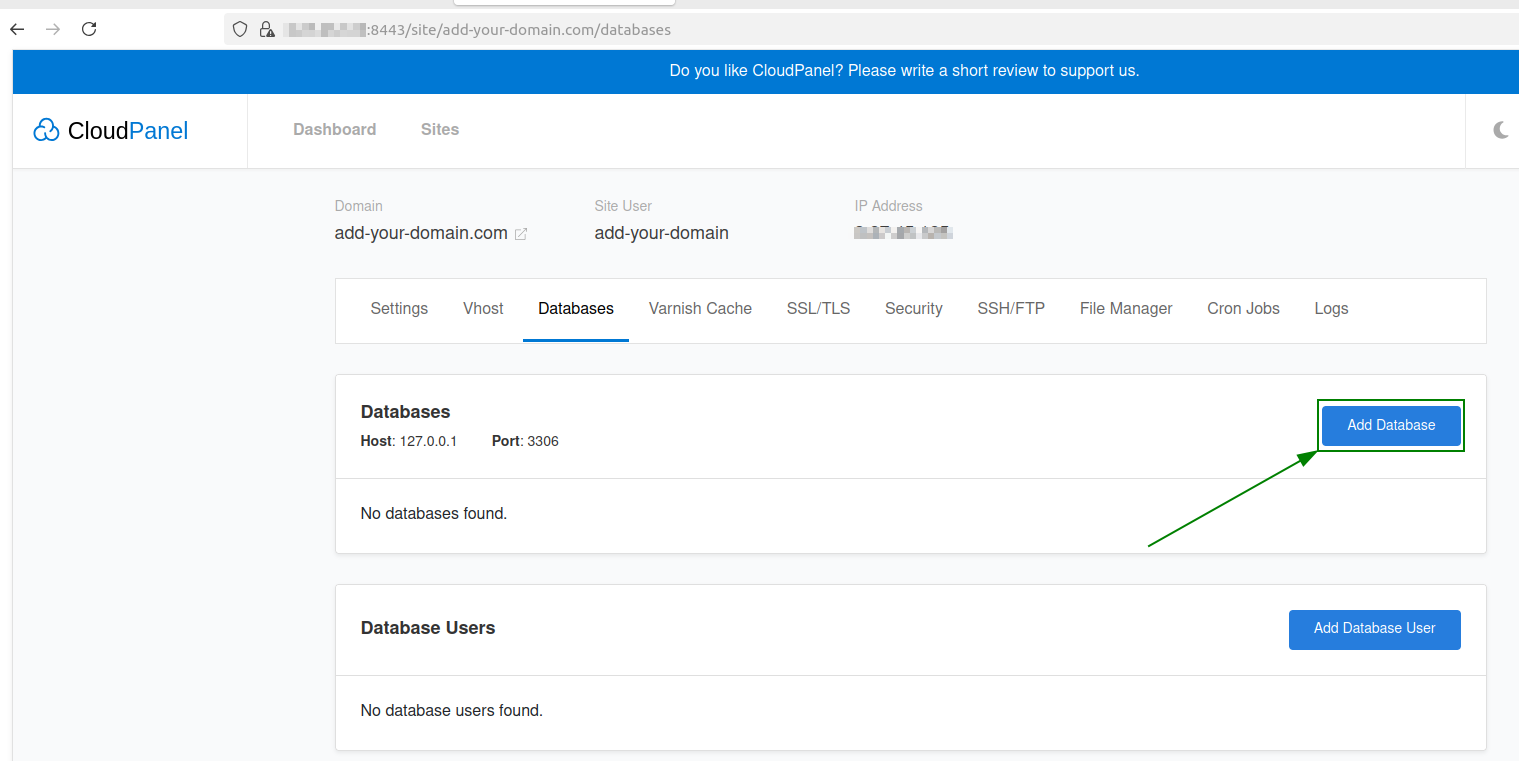Screen dimensions: 1519x761
Task: Click the browser URL address field
Action: [x=870, y=29]
